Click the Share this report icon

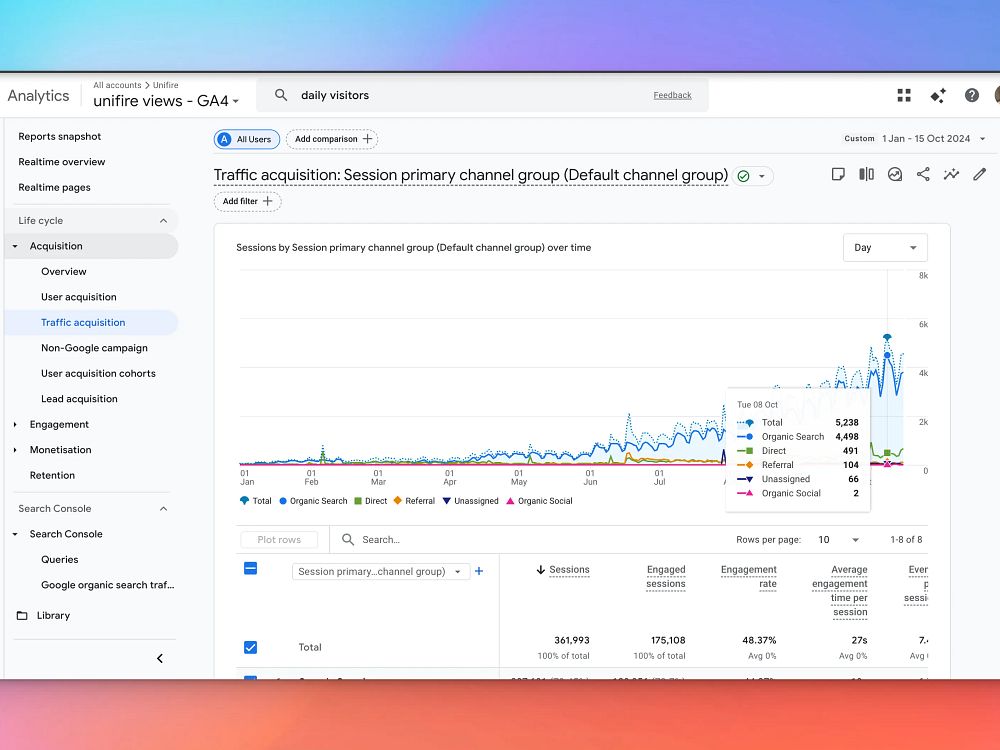923,174
